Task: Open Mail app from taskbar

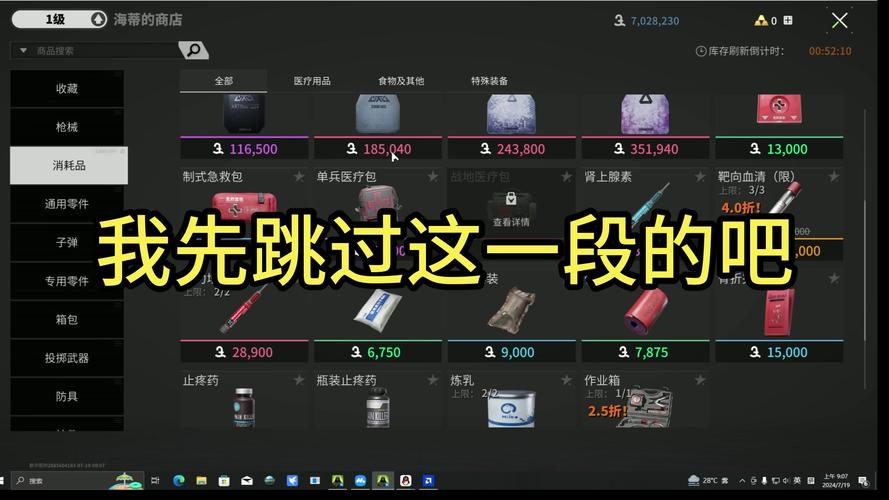Action: (x=247, y=480)
